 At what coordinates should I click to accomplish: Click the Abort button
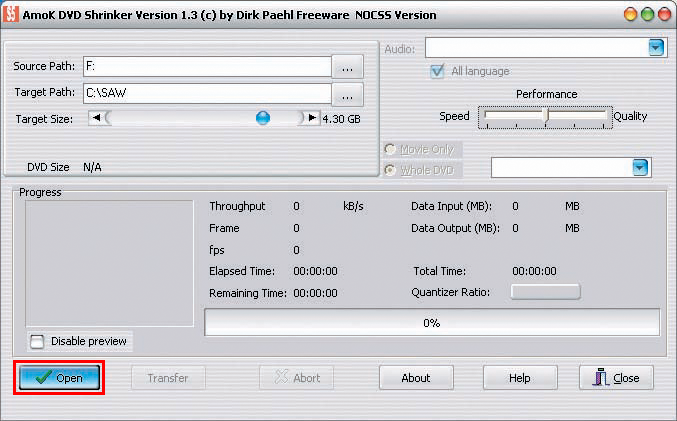click(297, 378)
